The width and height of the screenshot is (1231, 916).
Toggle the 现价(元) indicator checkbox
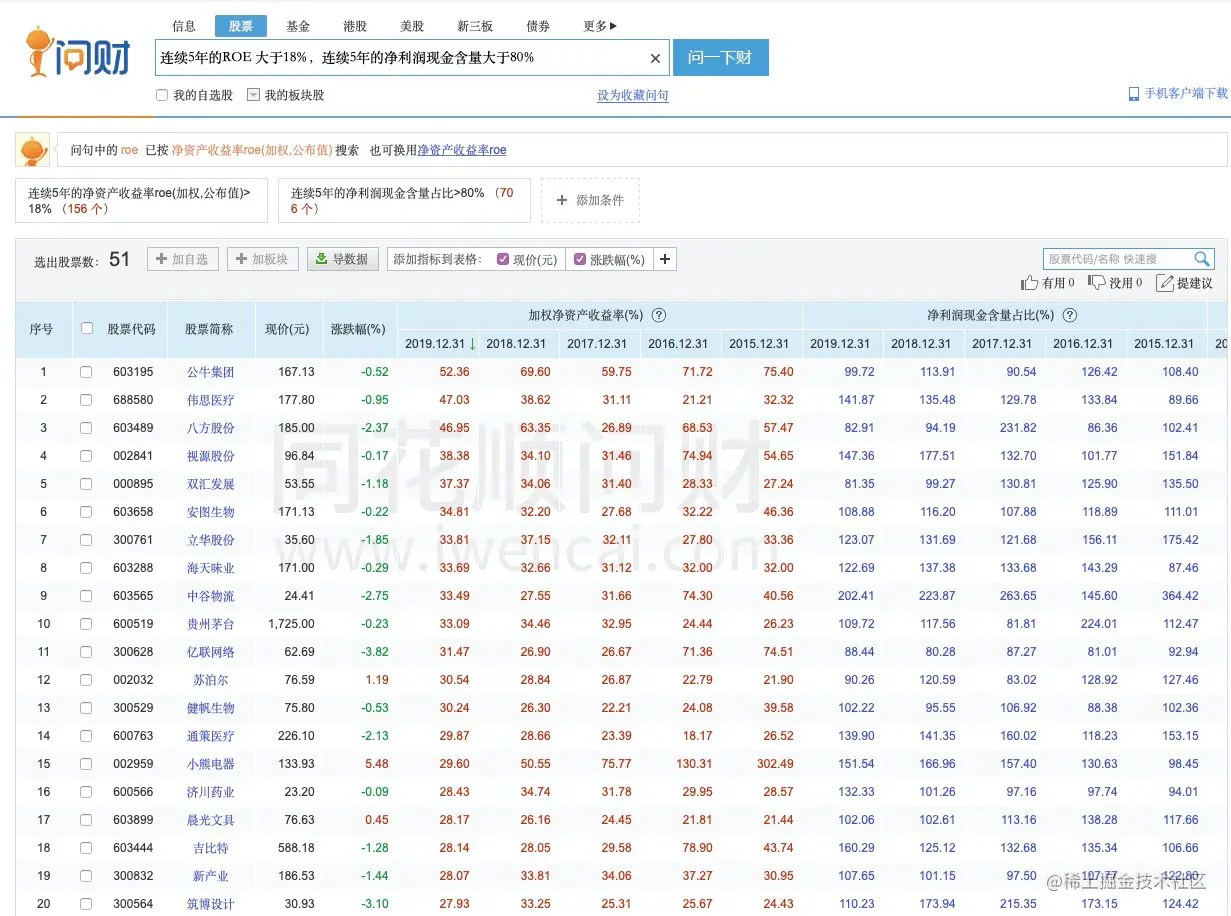click(503, 259)
